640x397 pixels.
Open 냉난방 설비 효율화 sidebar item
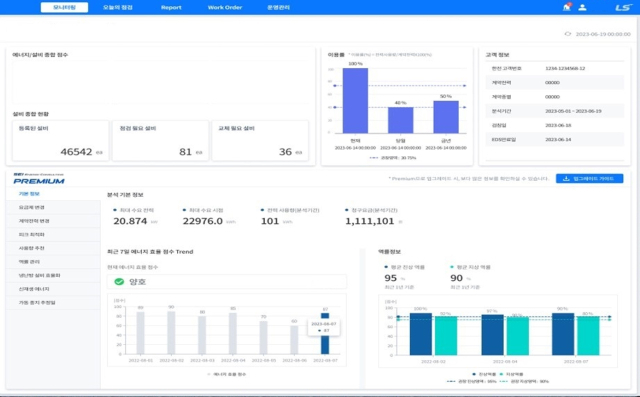[x=53, y=275]
